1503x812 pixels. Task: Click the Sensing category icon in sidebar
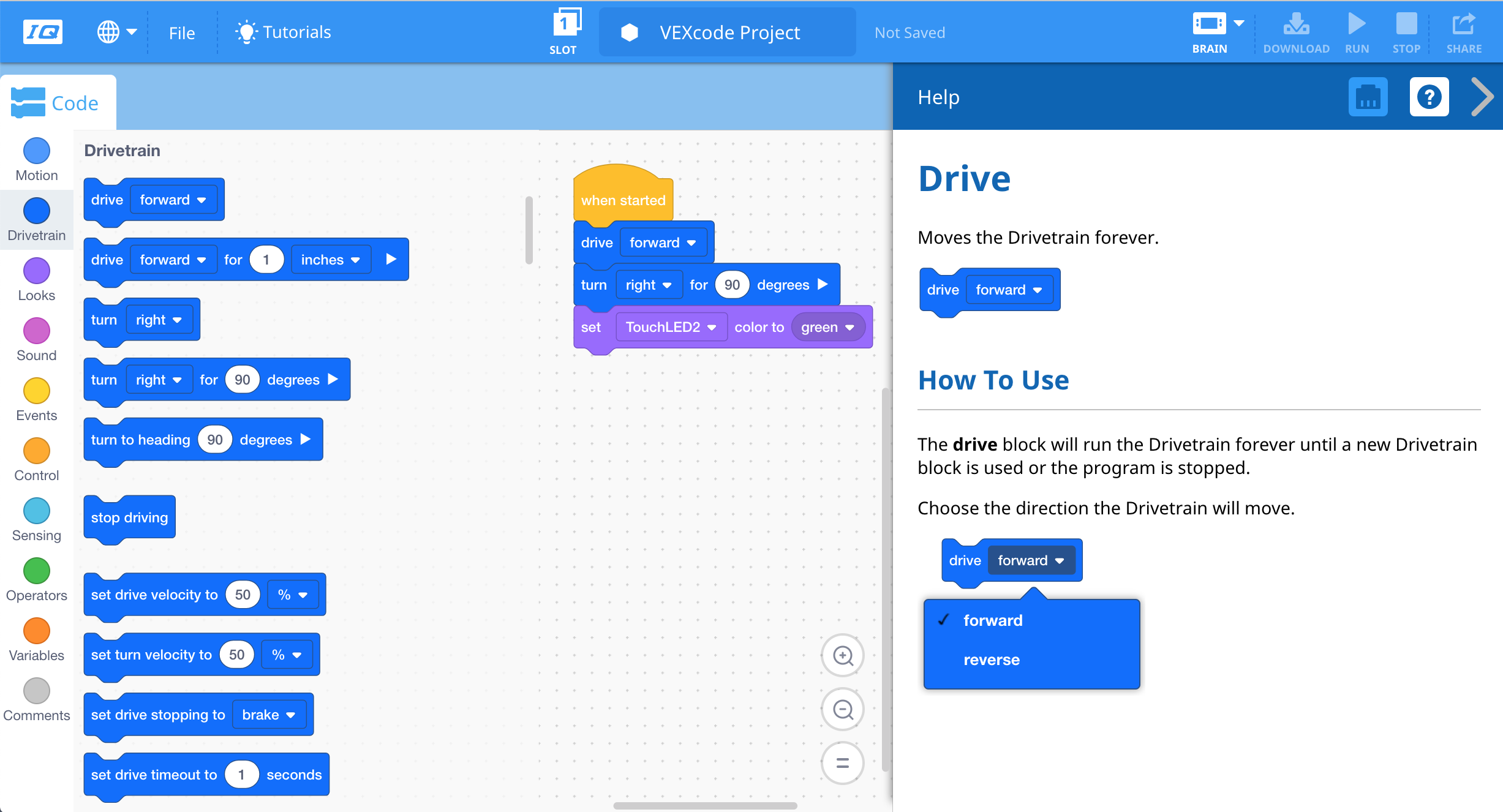[37, 515]
